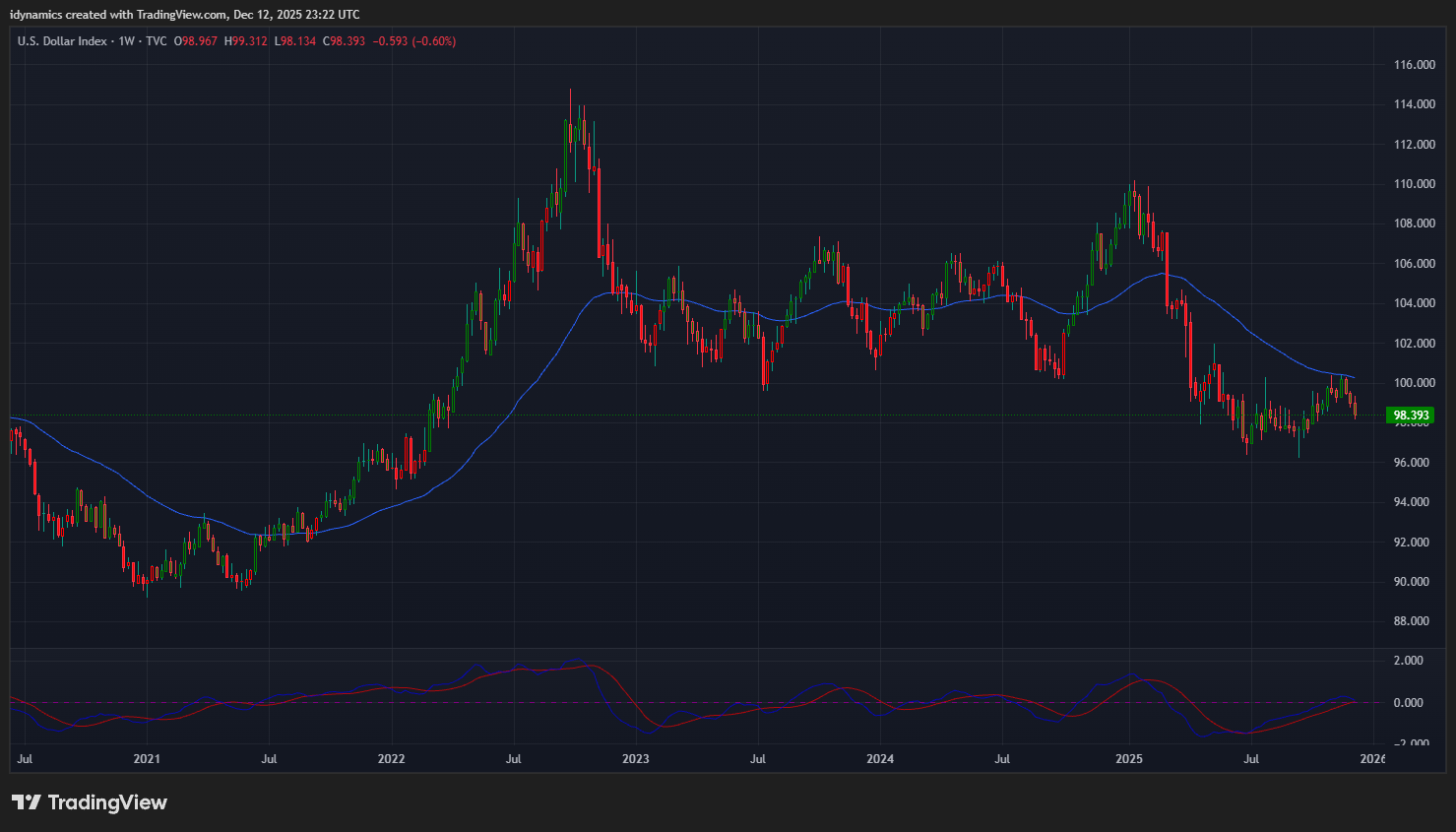
Task: Click the 116.000 price axis label
Action: click(1414, 65)
